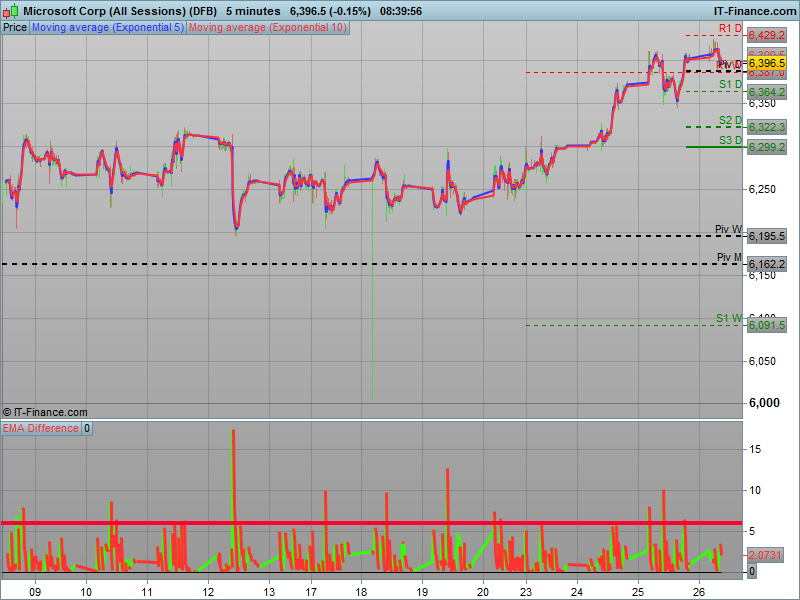Image resolution: width=800 pixels, height=600 pixels.
Task: Click the R1 D pivot line label
Action: coord(730,29)
